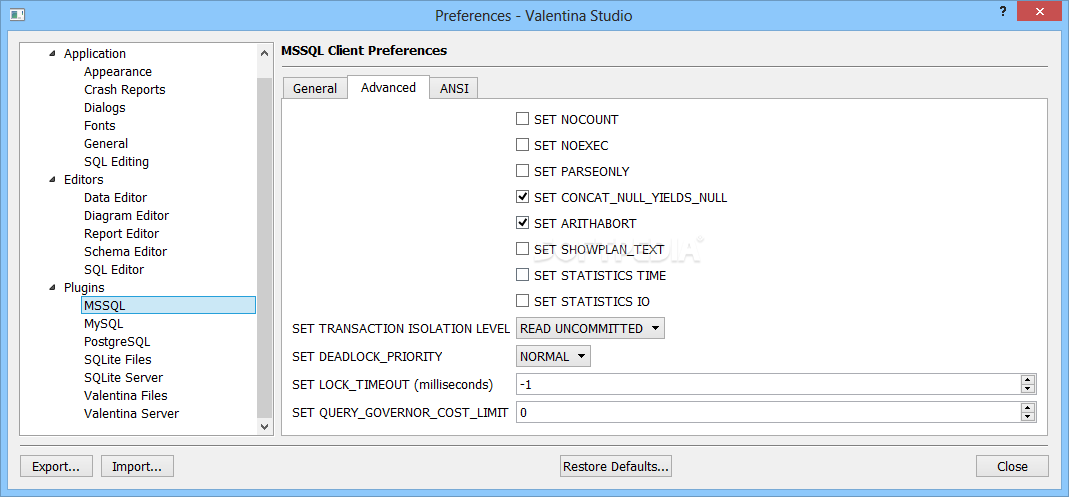Collapse the Application tree group

[53, 54]
